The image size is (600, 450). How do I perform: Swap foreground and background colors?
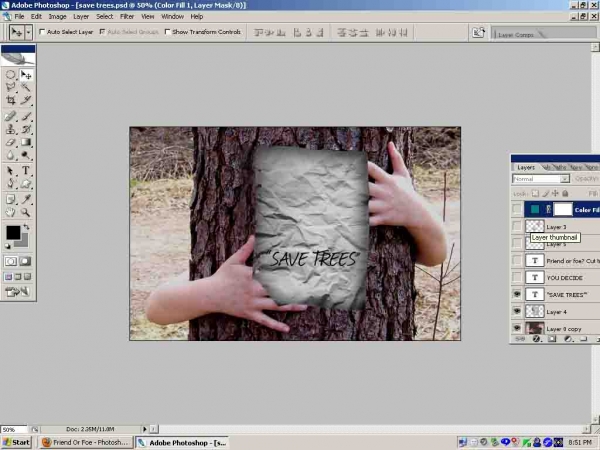click(26, 227)
